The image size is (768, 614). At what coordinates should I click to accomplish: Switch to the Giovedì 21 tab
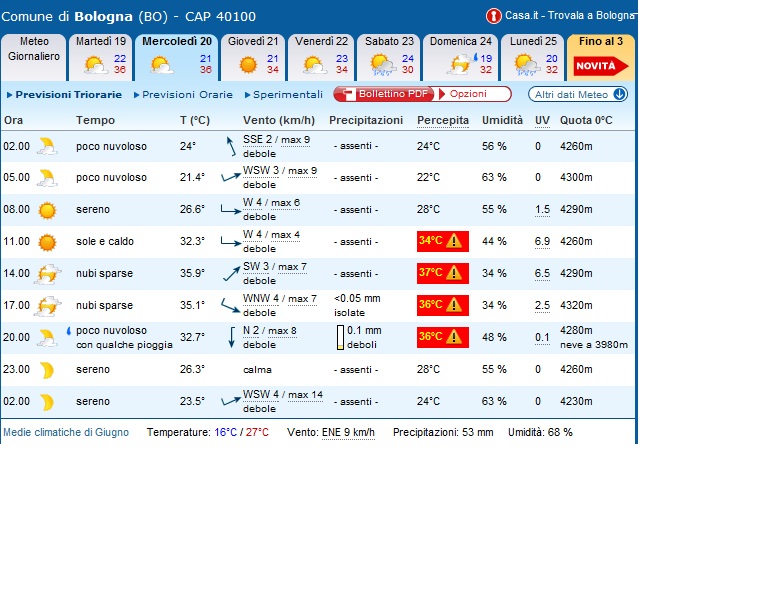pyautogui.click(x=252, y=57)
